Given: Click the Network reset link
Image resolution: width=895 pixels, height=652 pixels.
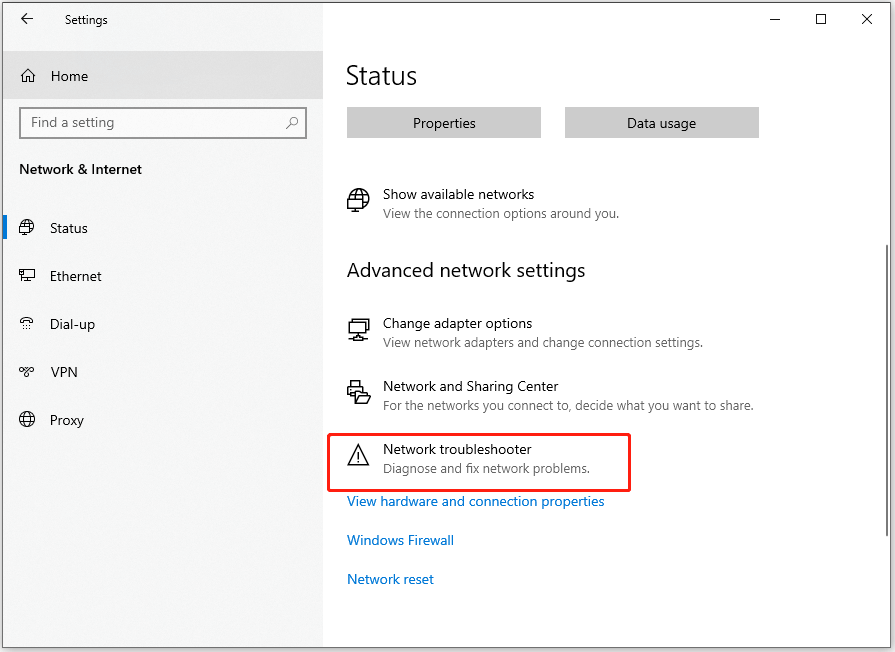Looking at the screenshot, I should pyautogui.click(x=390, y=579).
